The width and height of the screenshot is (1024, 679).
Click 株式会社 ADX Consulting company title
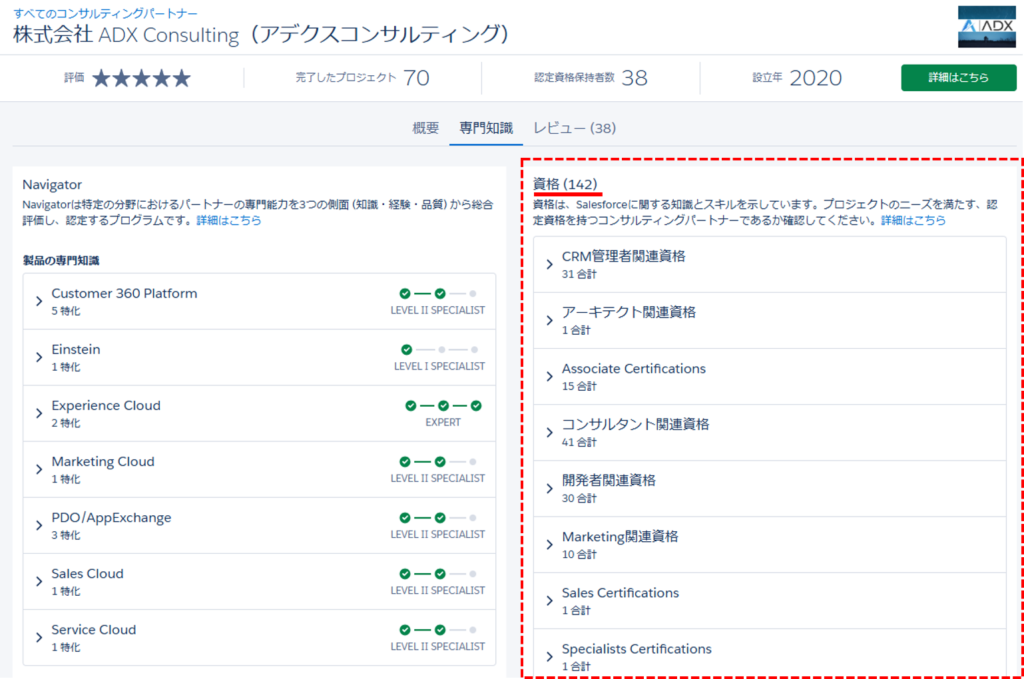coord(261,35)
